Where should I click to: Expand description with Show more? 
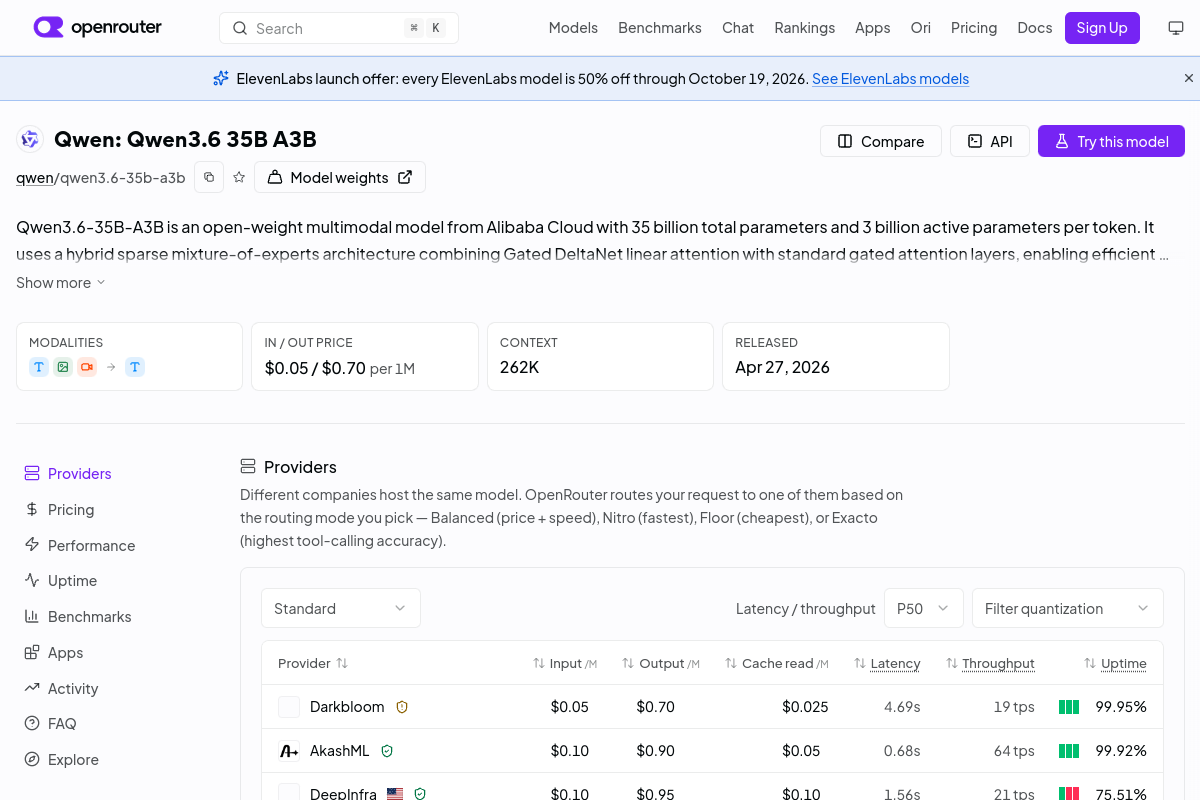(x=60, y=282)
